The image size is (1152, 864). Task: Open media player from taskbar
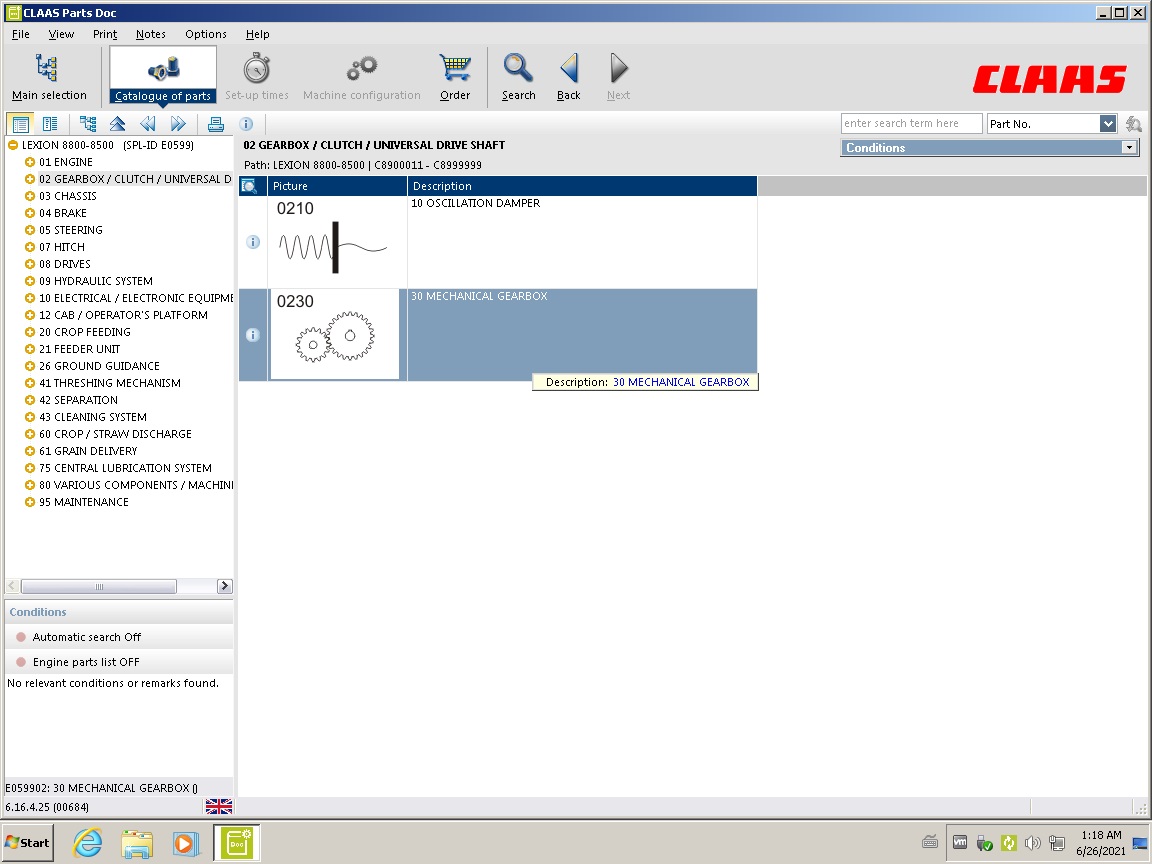[186, 843]
